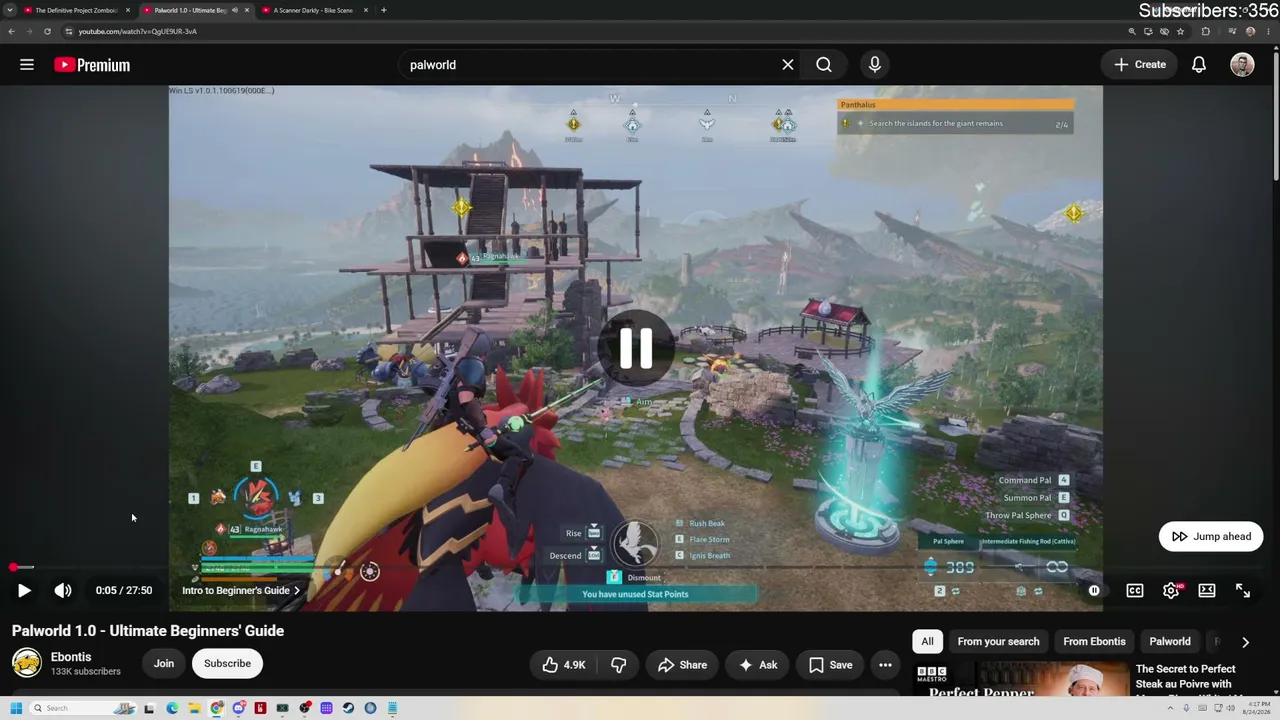Viewport: 1280px width, 720px height.
Task: Close The Definitive Project Zomboid tab
Action: click(x=128, y=10)
